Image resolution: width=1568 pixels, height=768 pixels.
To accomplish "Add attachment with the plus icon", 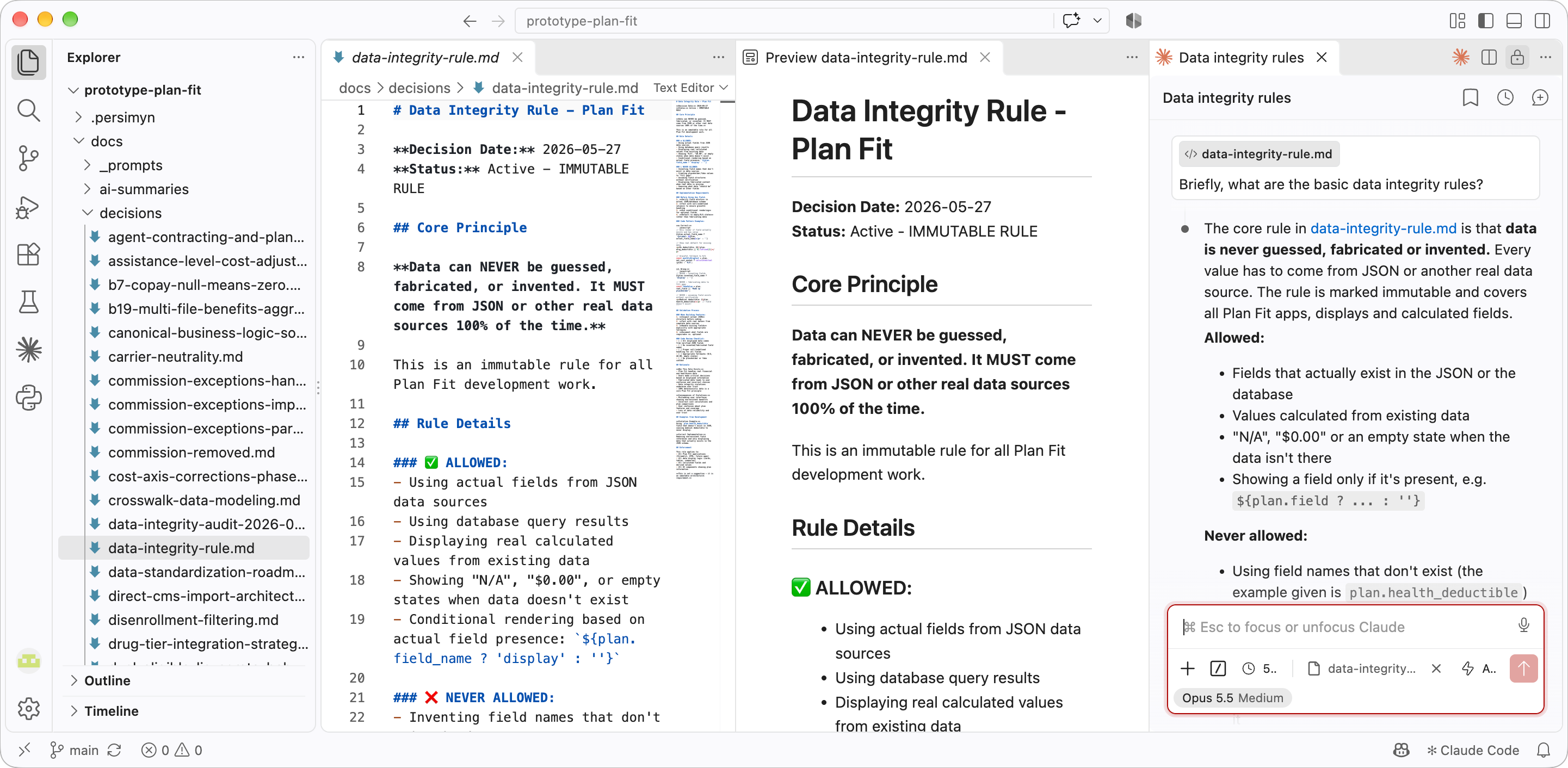I will pos(1188,668).
